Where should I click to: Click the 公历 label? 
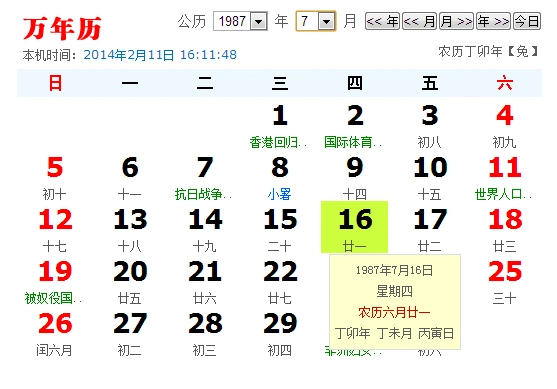point(192,21)
